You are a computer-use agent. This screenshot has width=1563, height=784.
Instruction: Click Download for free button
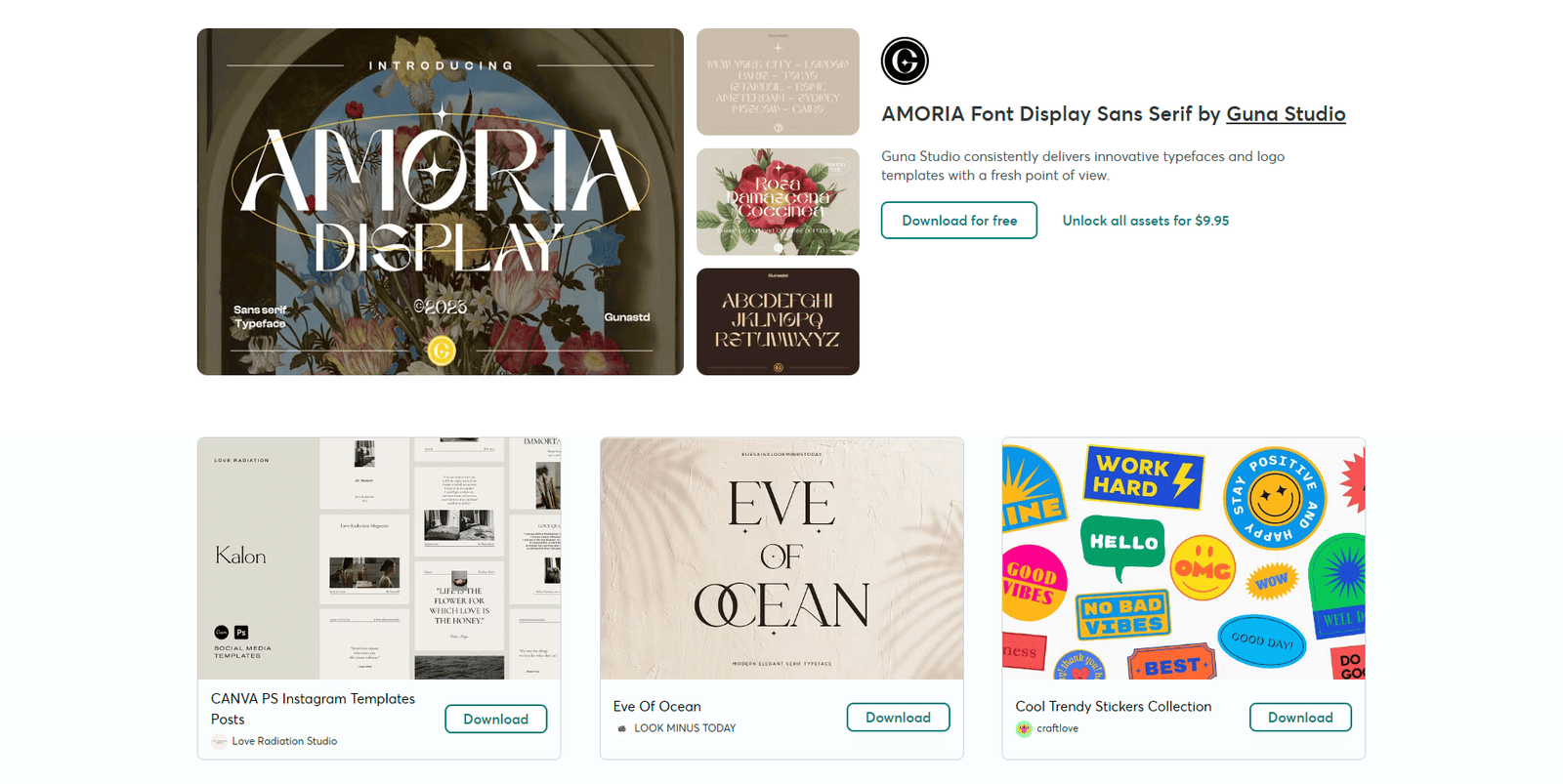959,221
